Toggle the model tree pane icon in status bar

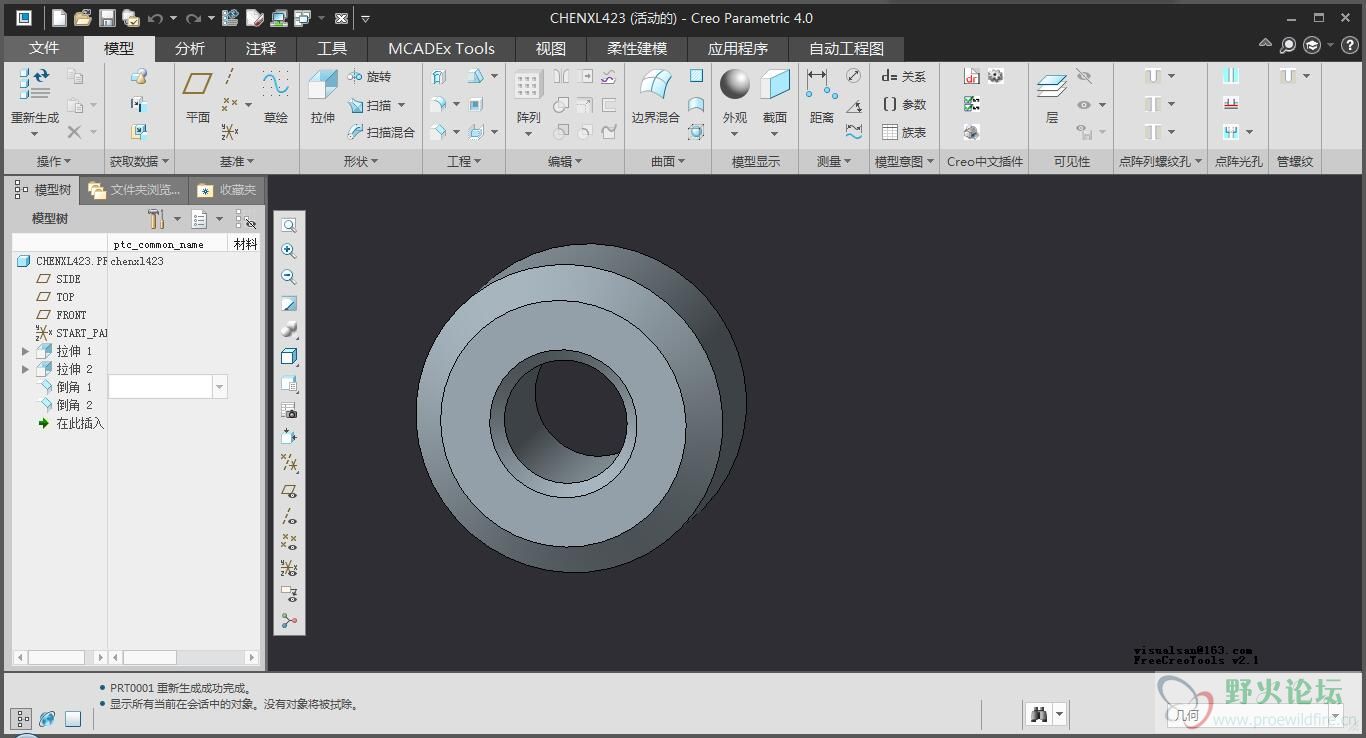(x=21, y=718)
